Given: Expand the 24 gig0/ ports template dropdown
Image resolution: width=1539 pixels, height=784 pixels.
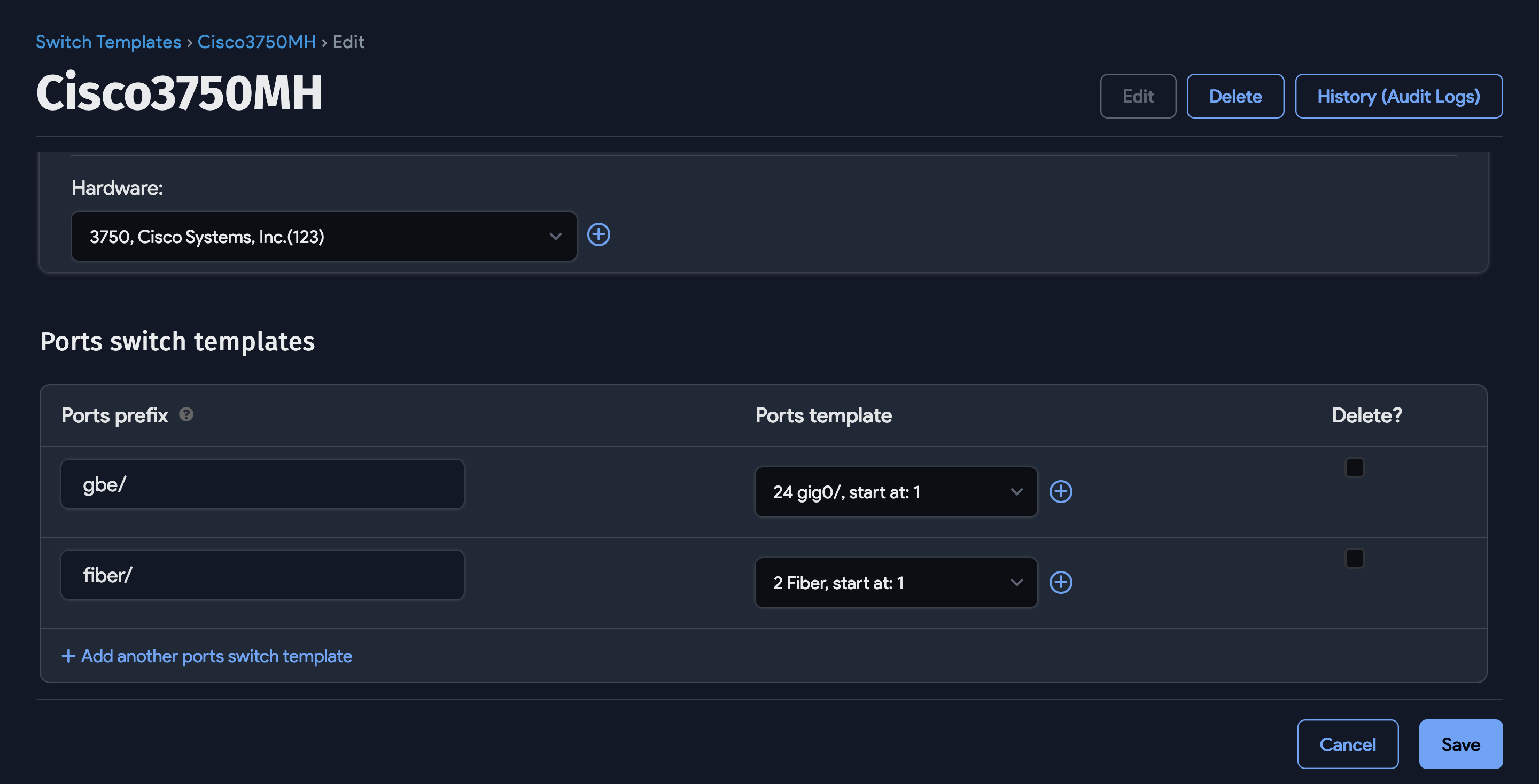Looking at the screenshot, I should (x=896, y=491).
